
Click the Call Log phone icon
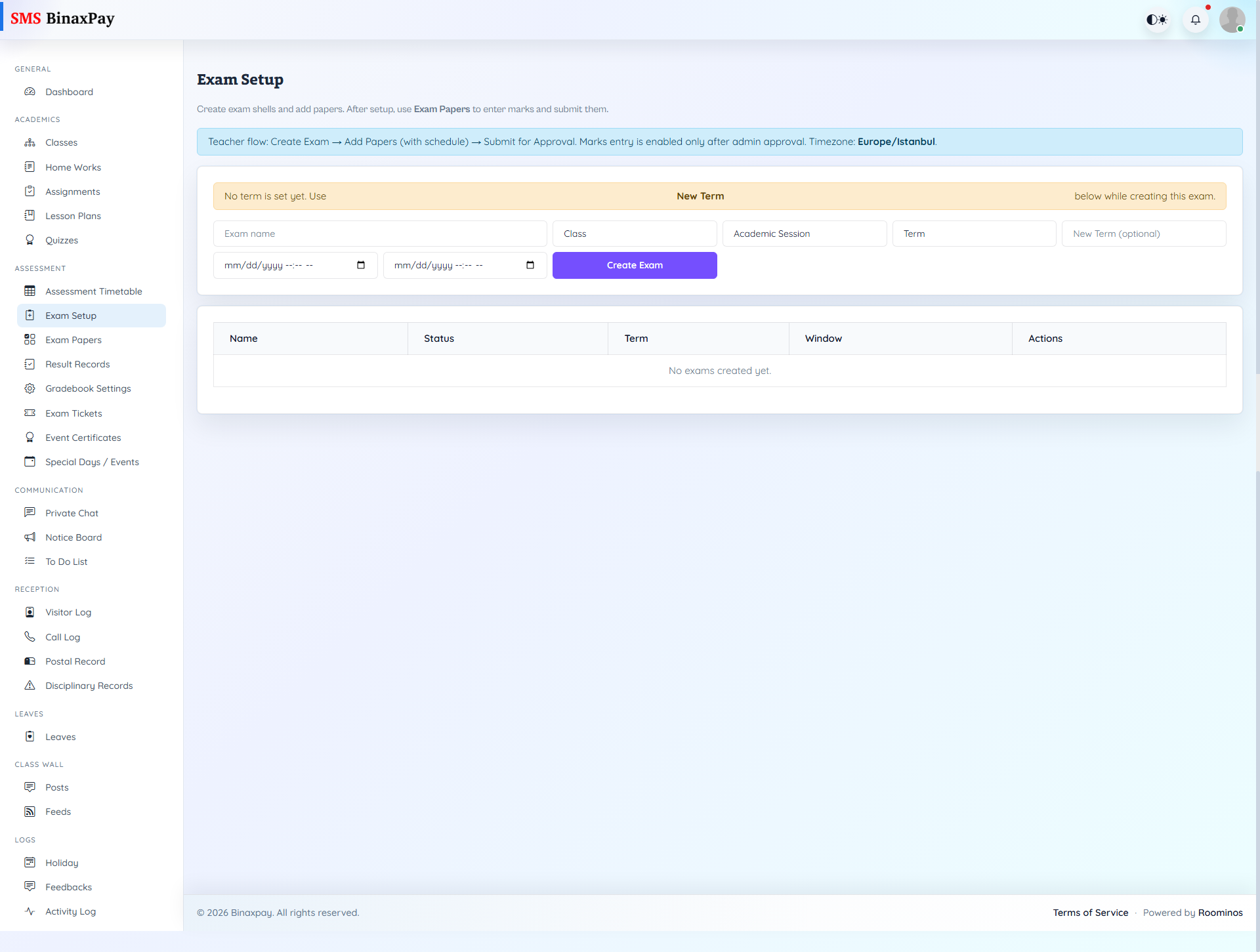point(30,636)
